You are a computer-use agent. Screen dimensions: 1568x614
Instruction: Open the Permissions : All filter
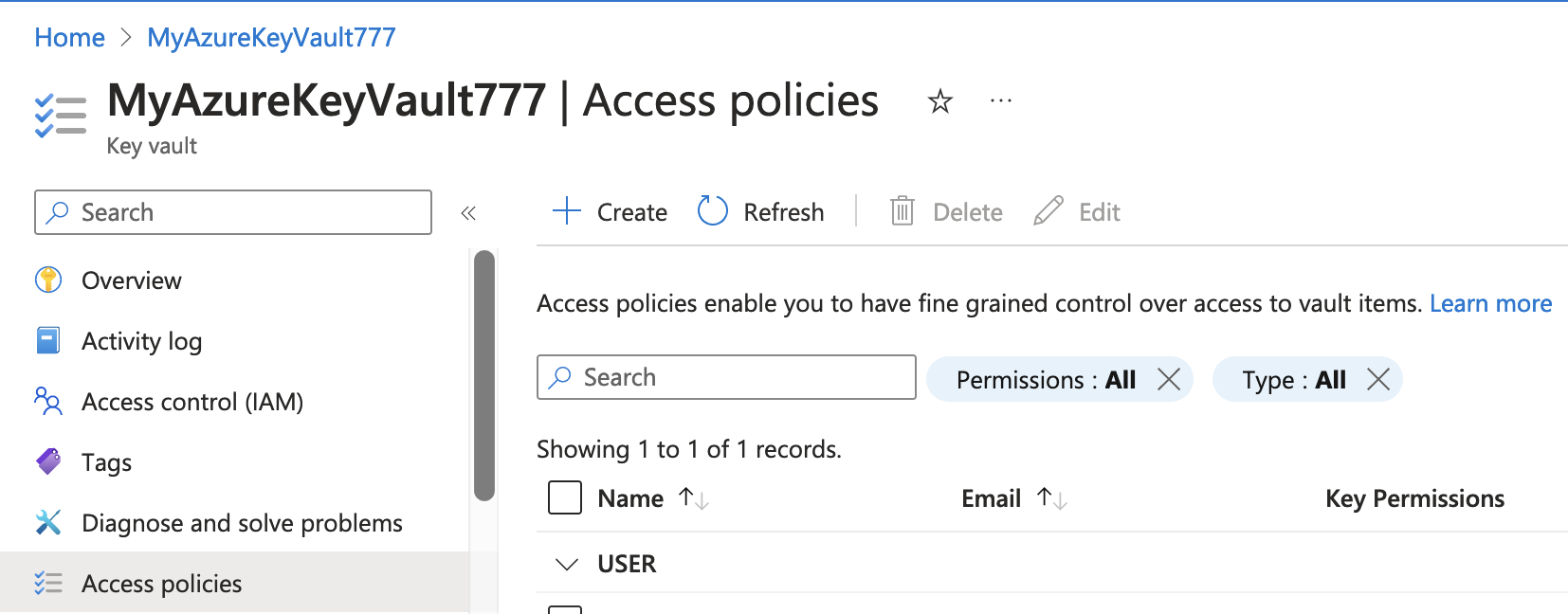[1045, 380]
